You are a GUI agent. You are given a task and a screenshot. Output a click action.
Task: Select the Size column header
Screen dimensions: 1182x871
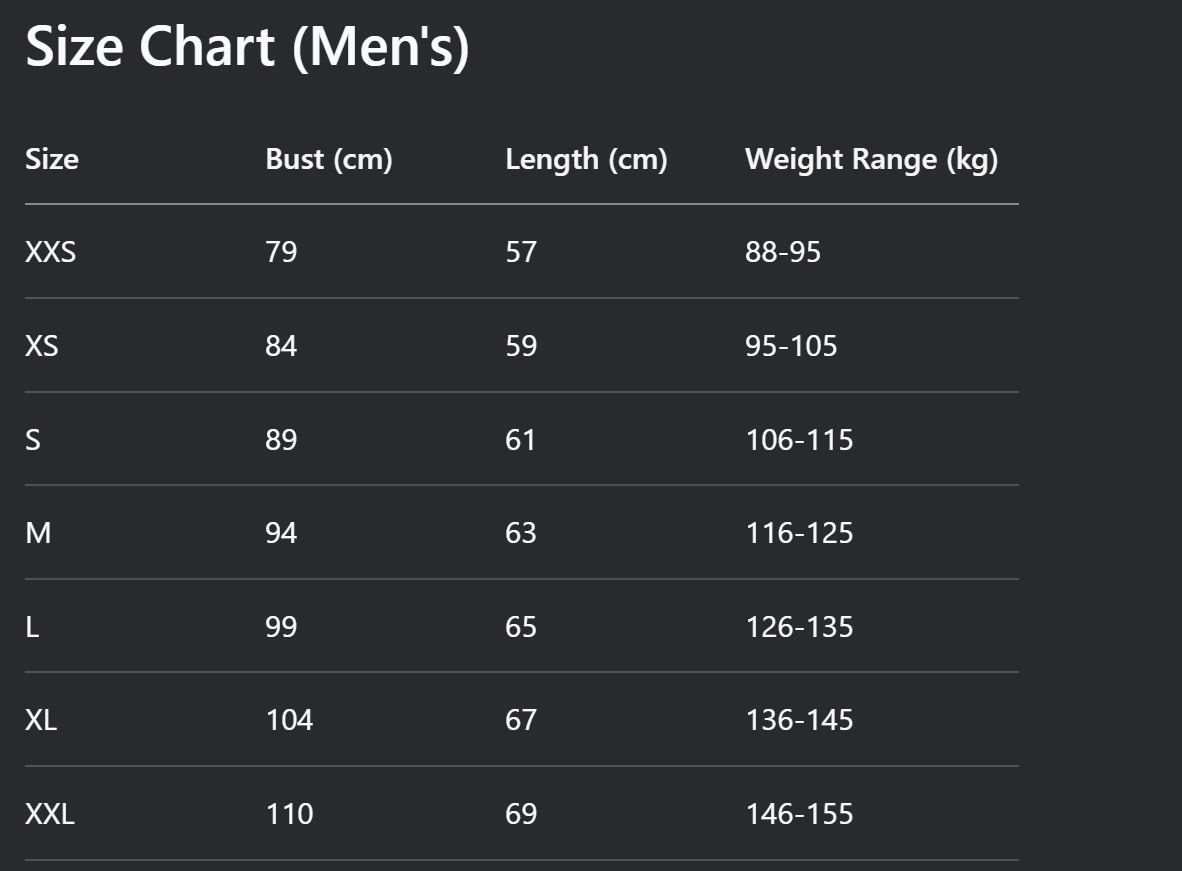pyautogui.click(x=52, y=159)
